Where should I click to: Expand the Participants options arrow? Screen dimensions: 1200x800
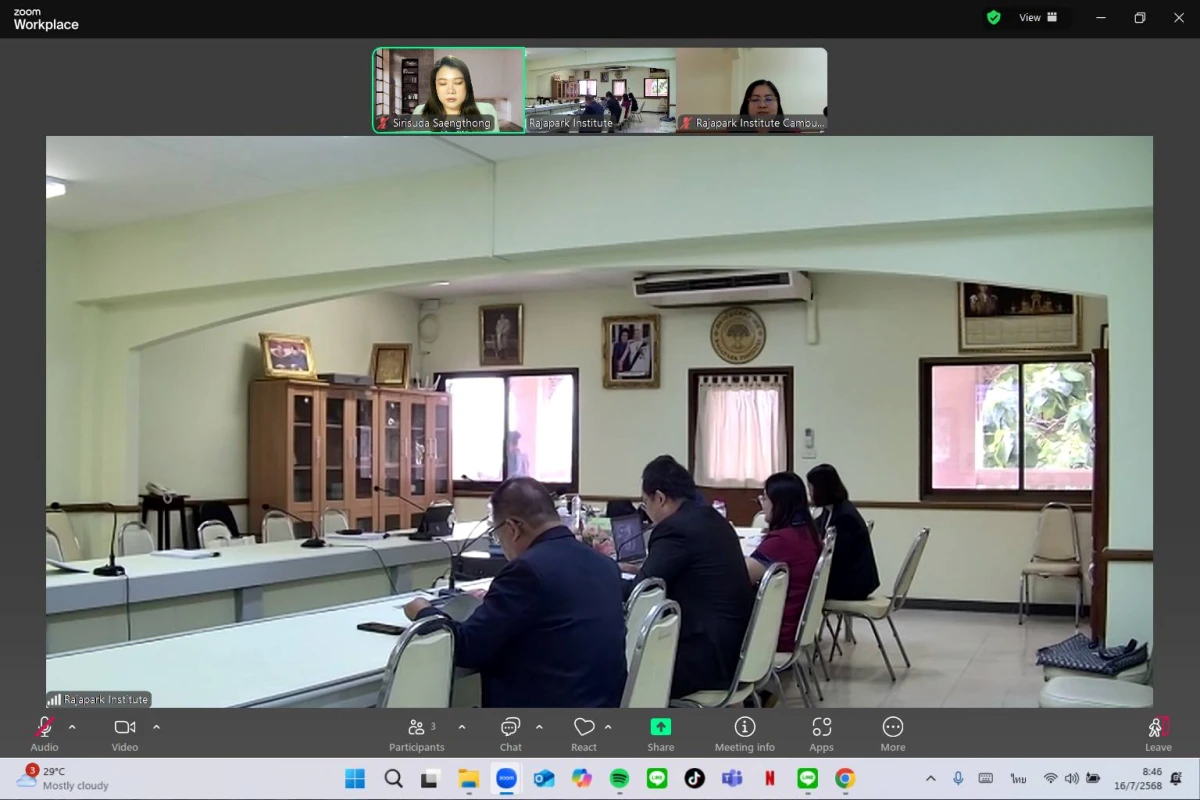pos(461,727)
